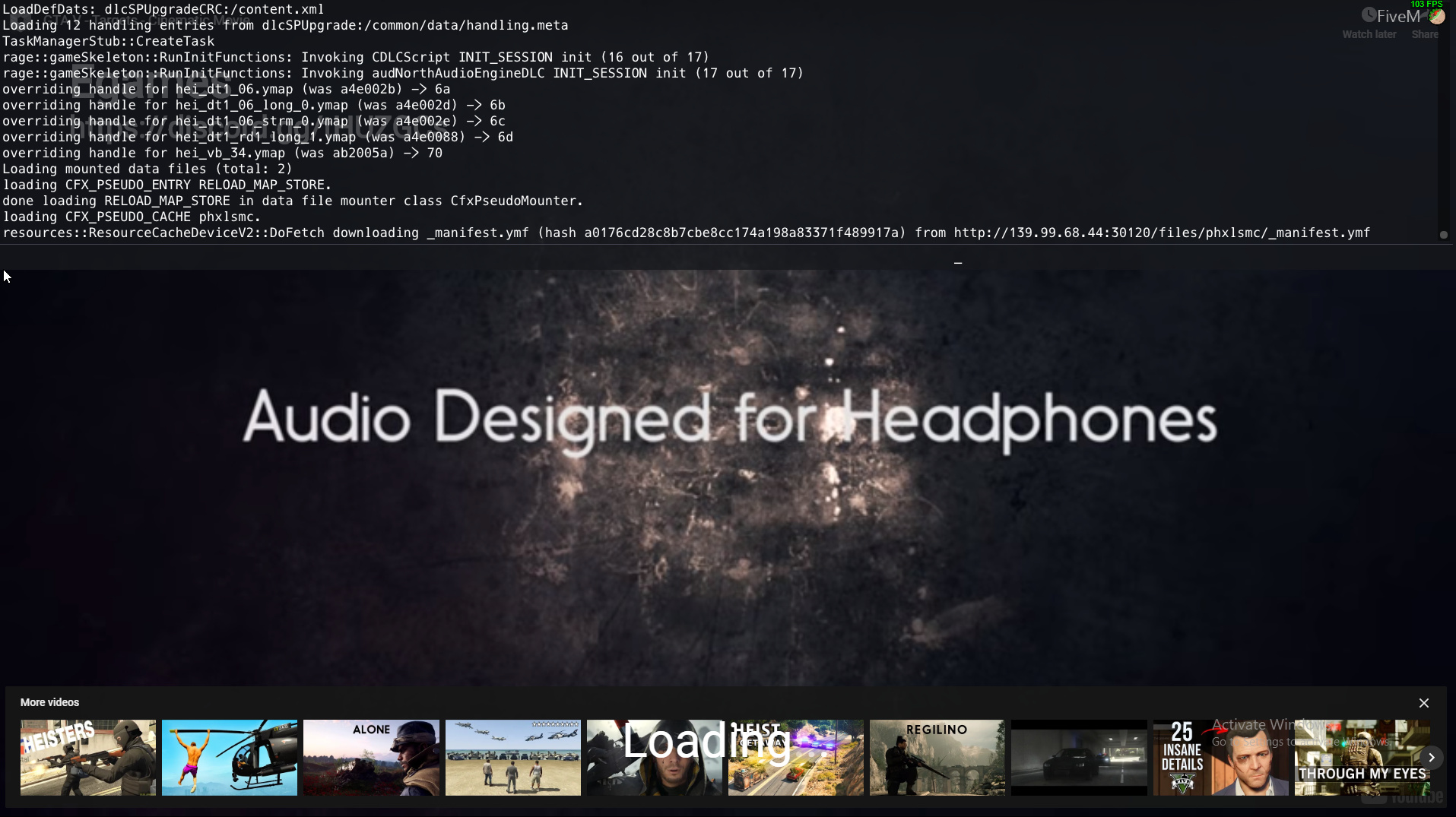Click the console log scrollbar handle
This screenshot has height=817, width=1456.
[x=1444, y=235]
